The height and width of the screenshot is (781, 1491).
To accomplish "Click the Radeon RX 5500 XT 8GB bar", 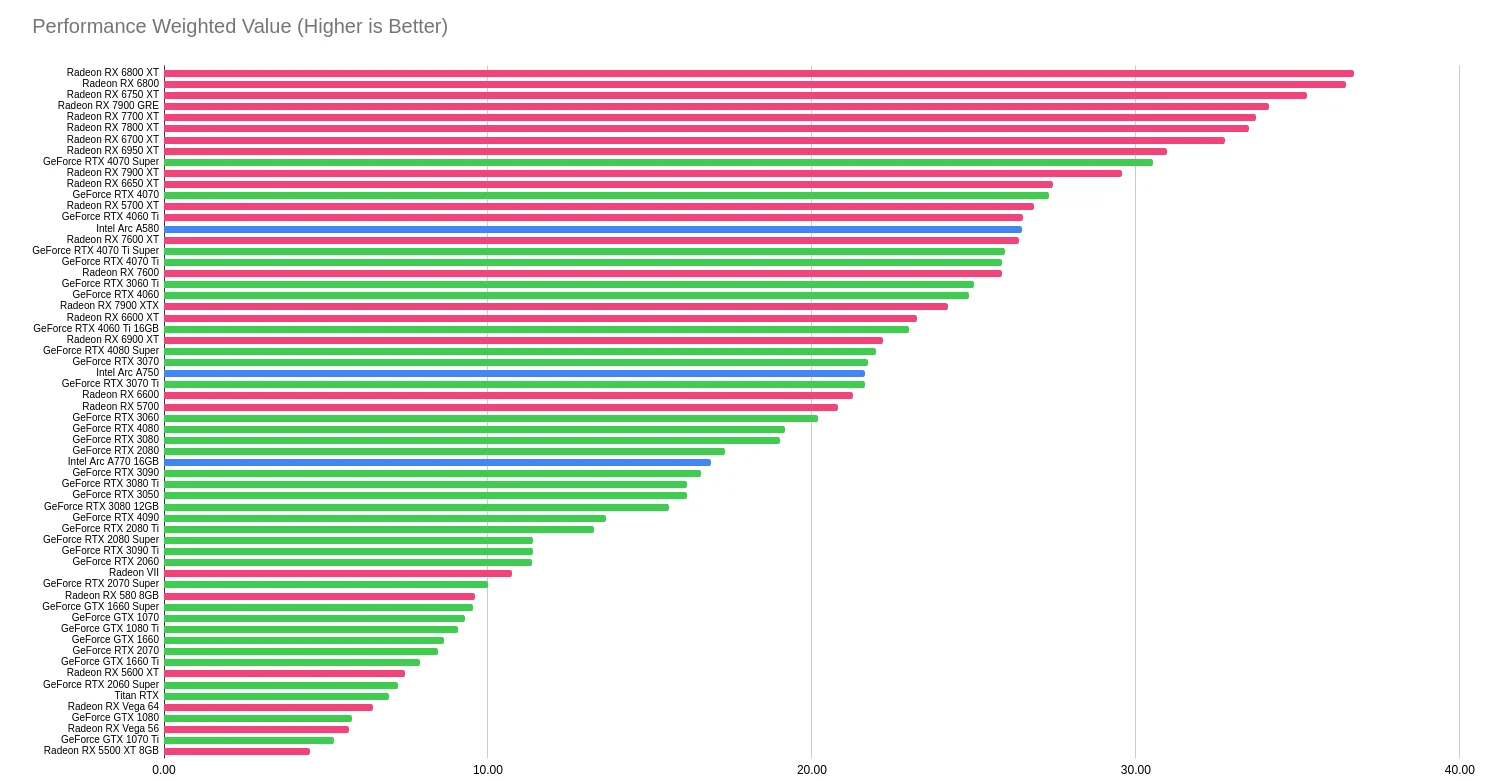I will coord(237,751).
